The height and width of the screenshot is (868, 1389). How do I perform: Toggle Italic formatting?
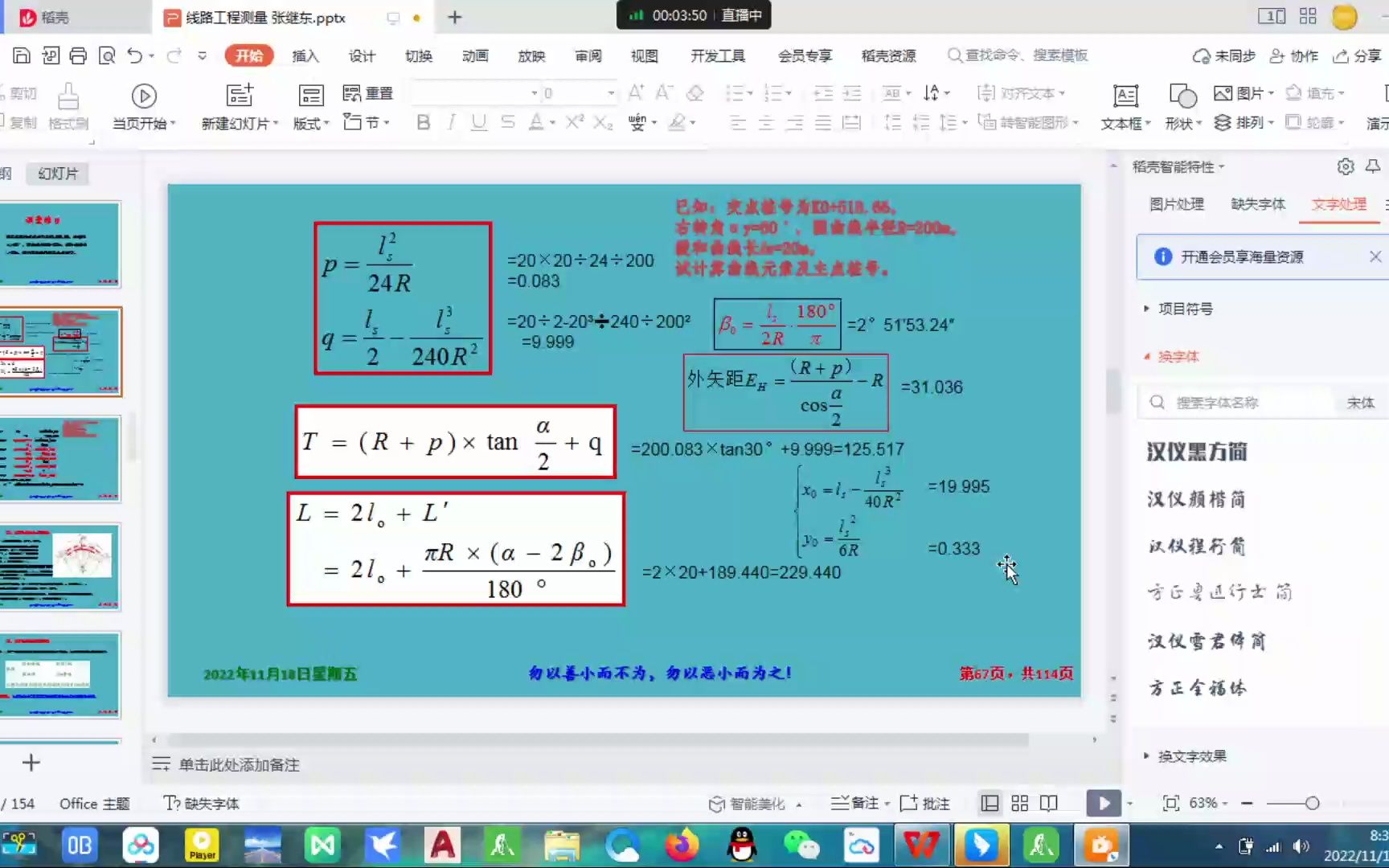click(x=452, y=122)
